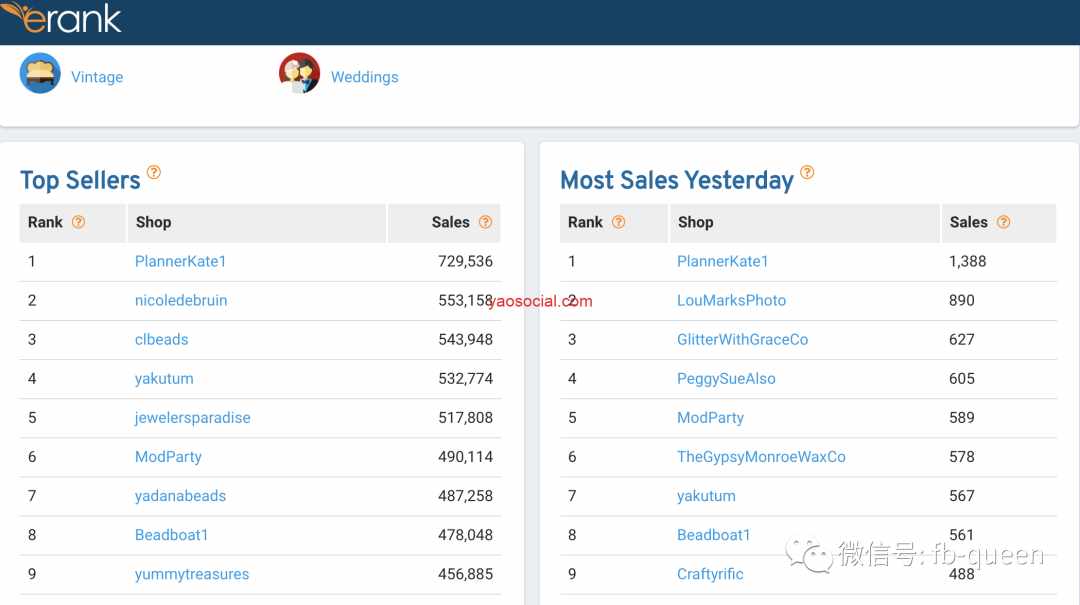Image resolution: width=1080 pixels, height=605 pixels.
Task: Click sales value 543,948
Action: (x=466, y=340)
